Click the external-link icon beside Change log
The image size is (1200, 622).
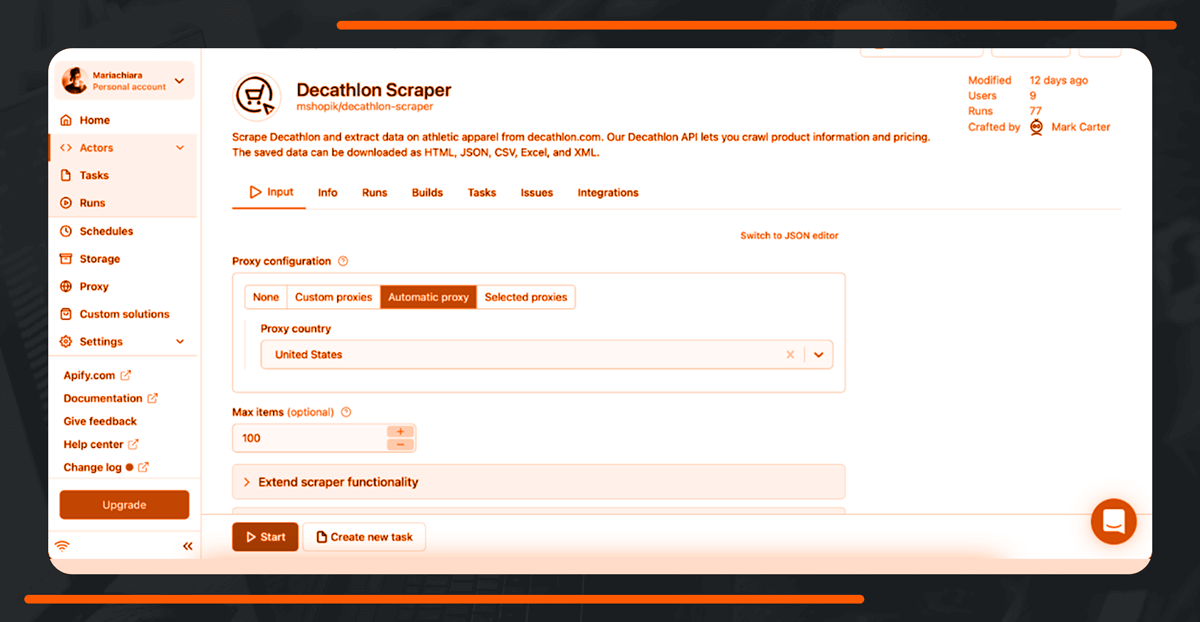pos(143,467)
